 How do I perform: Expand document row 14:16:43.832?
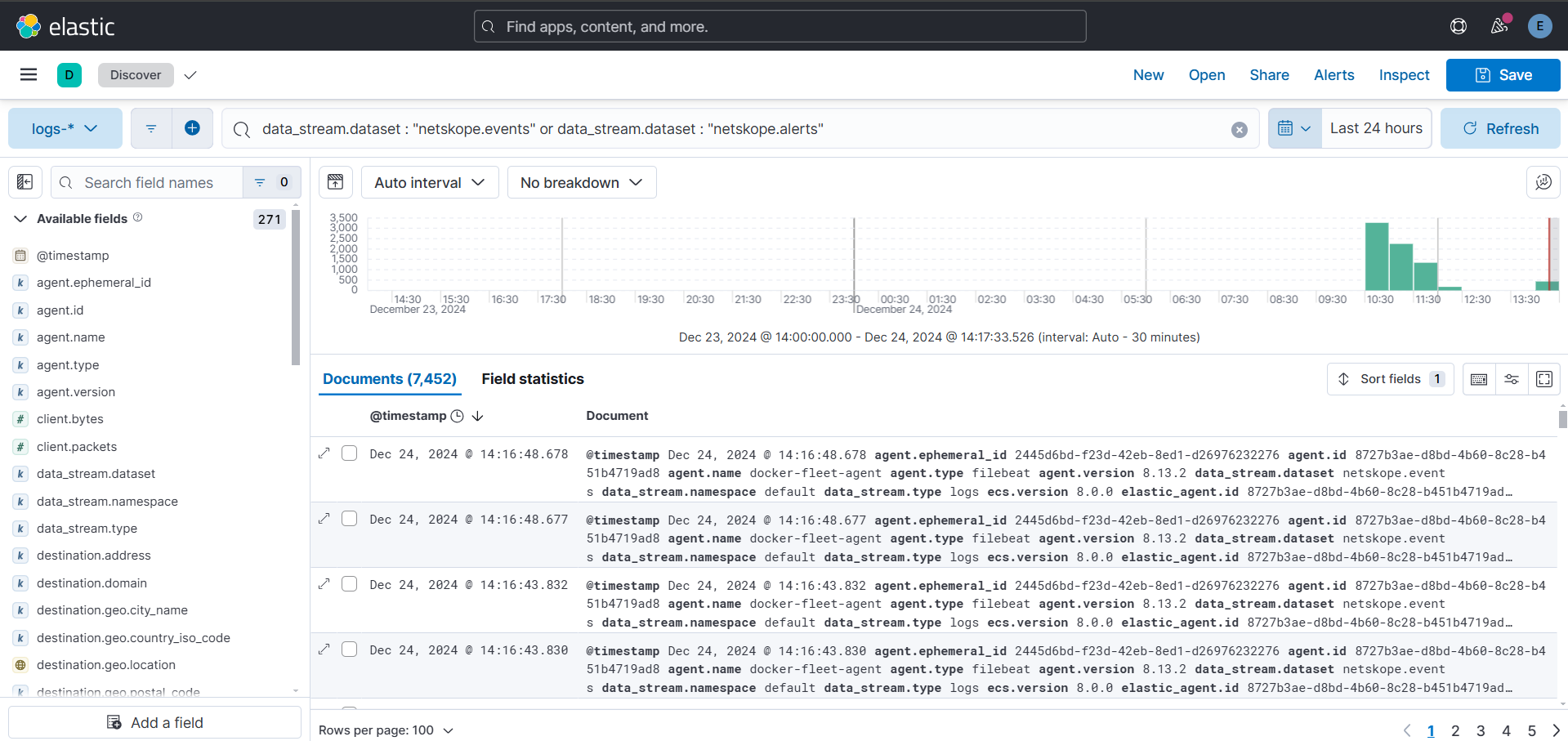coord(324,584)
